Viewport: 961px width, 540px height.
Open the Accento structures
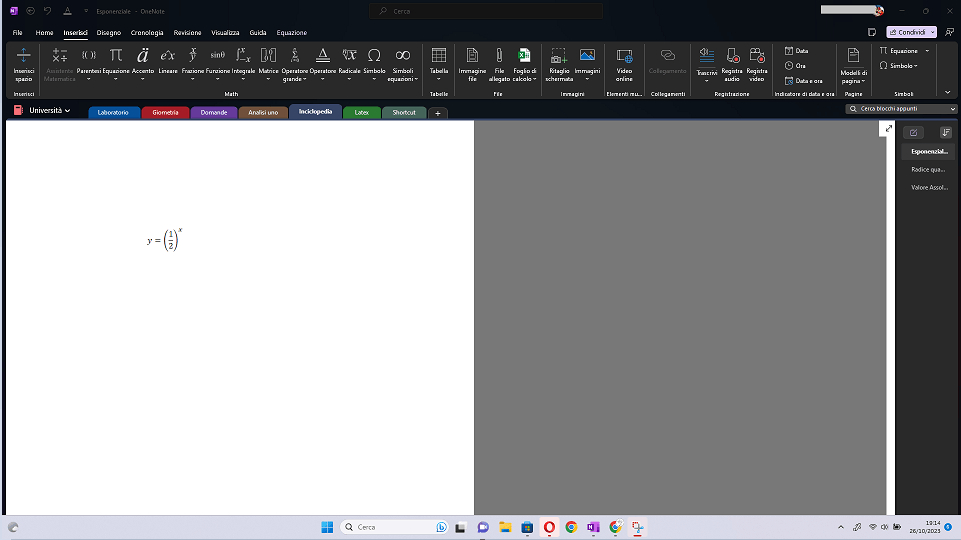tap(143, 64)
